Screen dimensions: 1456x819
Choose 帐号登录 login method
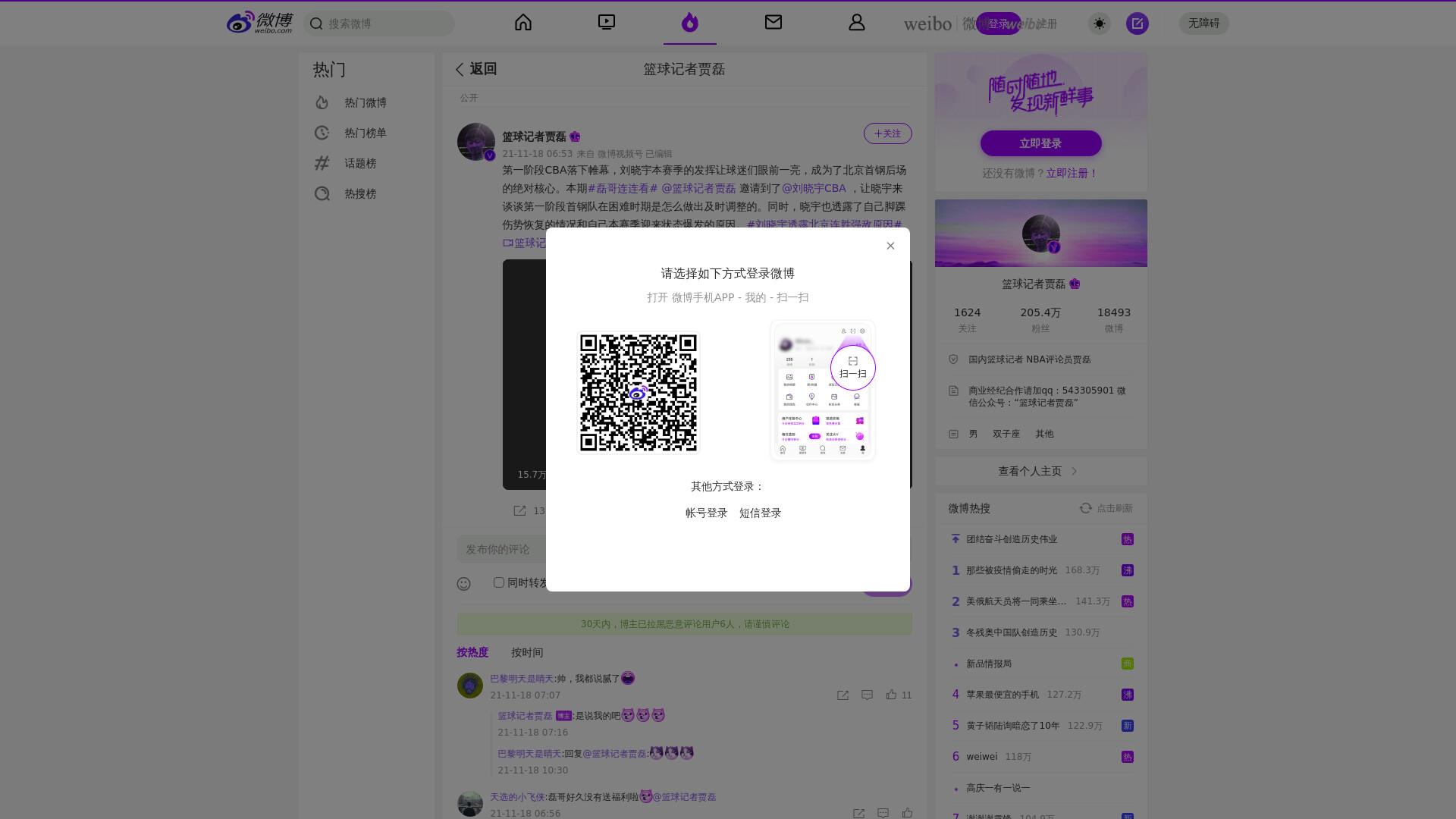click(x=707, y=513)
